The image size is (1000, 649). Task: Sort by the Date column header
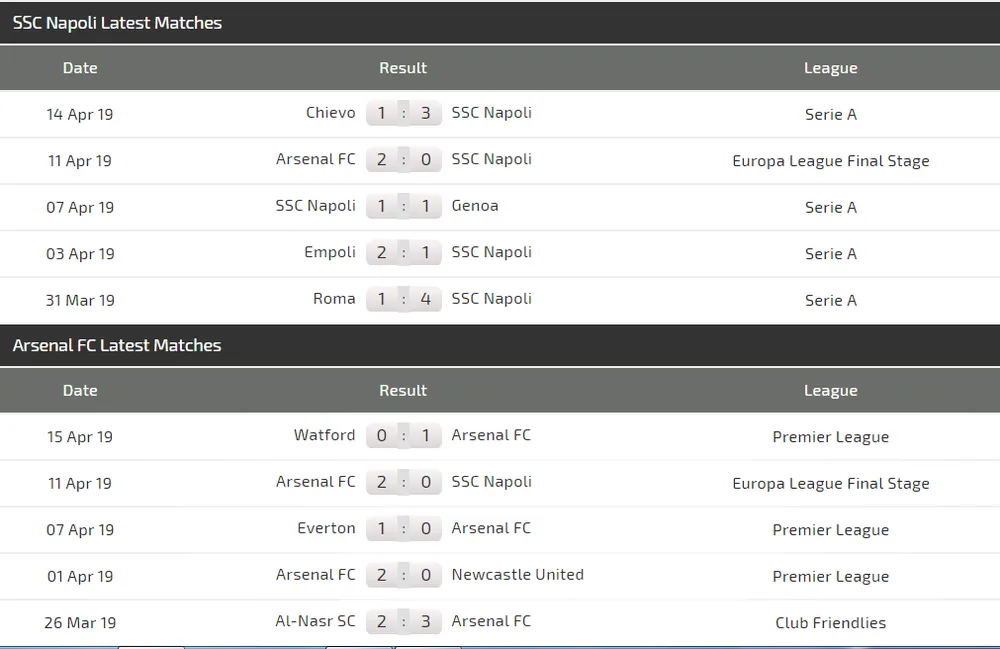(x=80, y=68)
